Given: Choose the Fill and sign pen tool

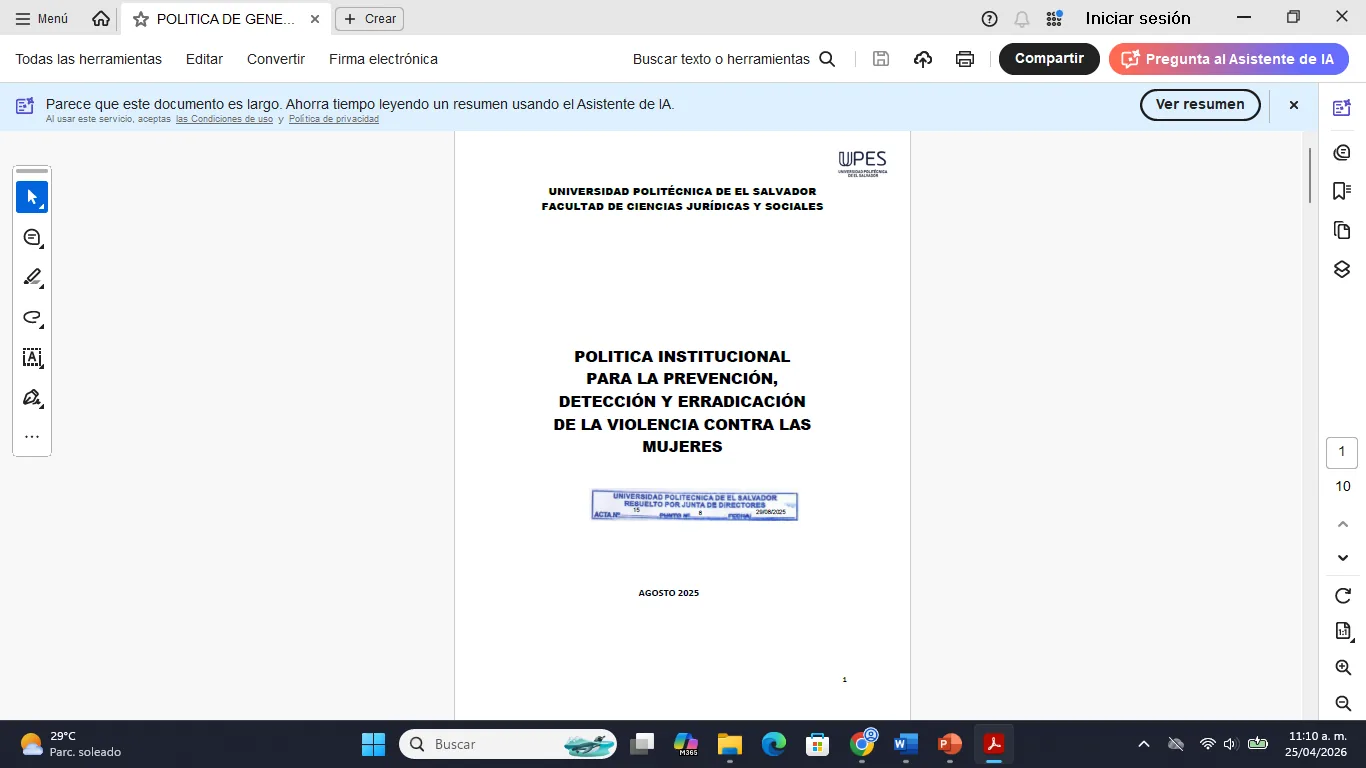Looking at the screenshot, I should (32, 397).
